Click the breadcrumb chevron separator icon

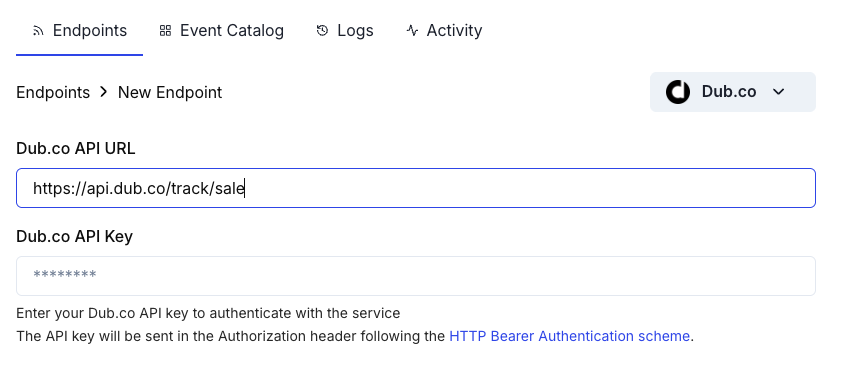tap(104, 92)
